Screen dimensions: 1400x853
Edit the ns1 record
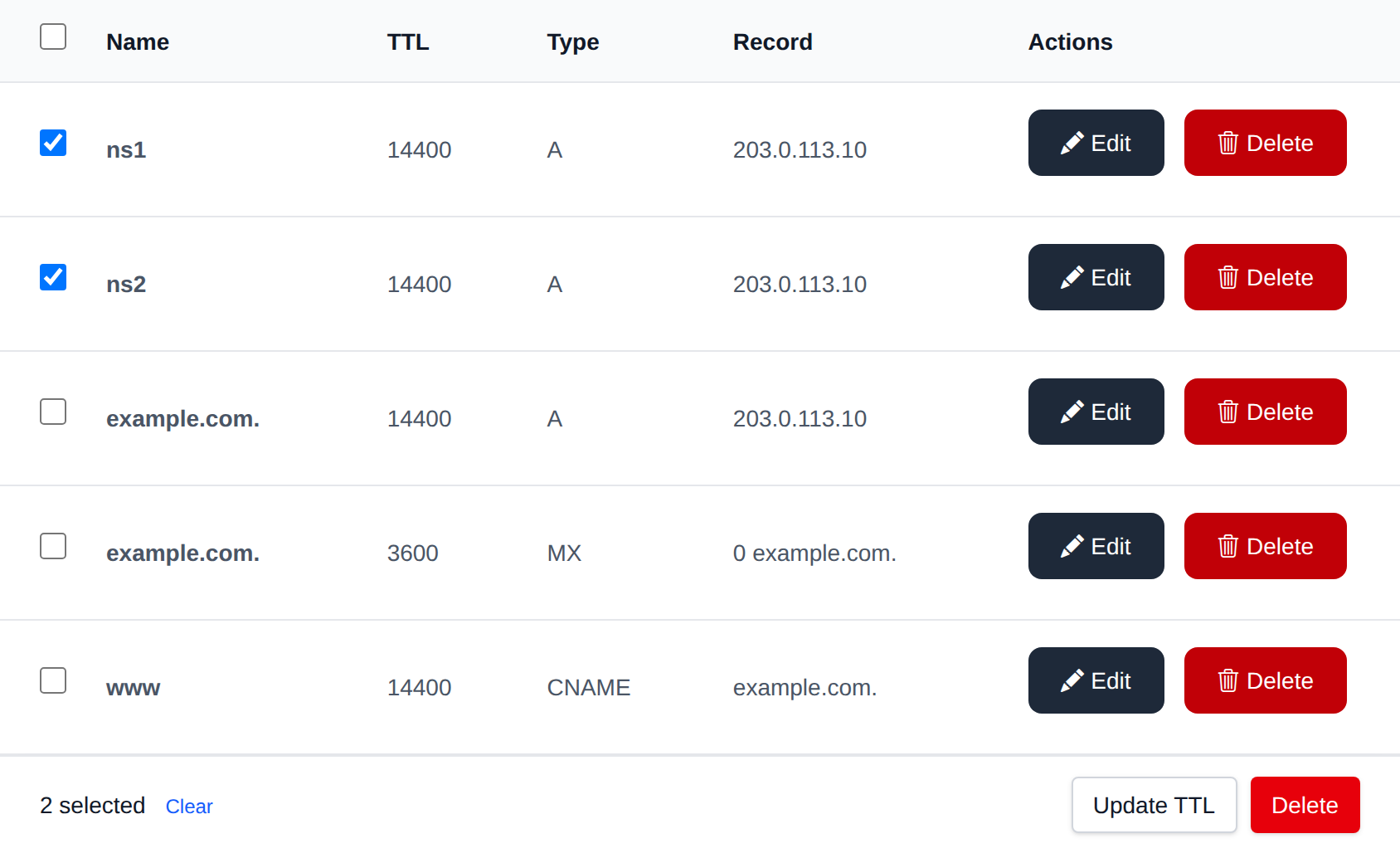(x=1096, y=143)
